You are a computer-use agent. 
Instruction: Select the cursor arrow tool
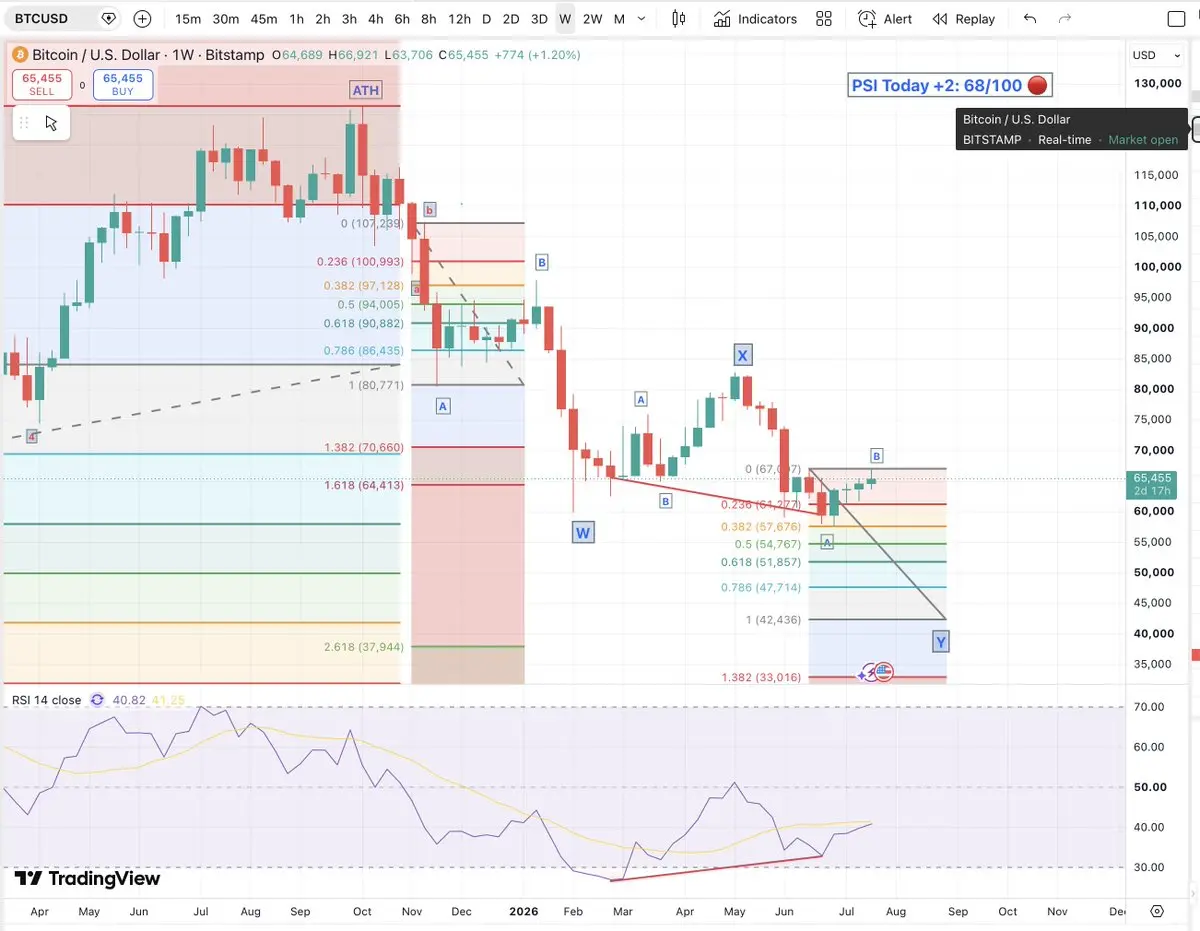pyautogui.click(x=52, y=123)
